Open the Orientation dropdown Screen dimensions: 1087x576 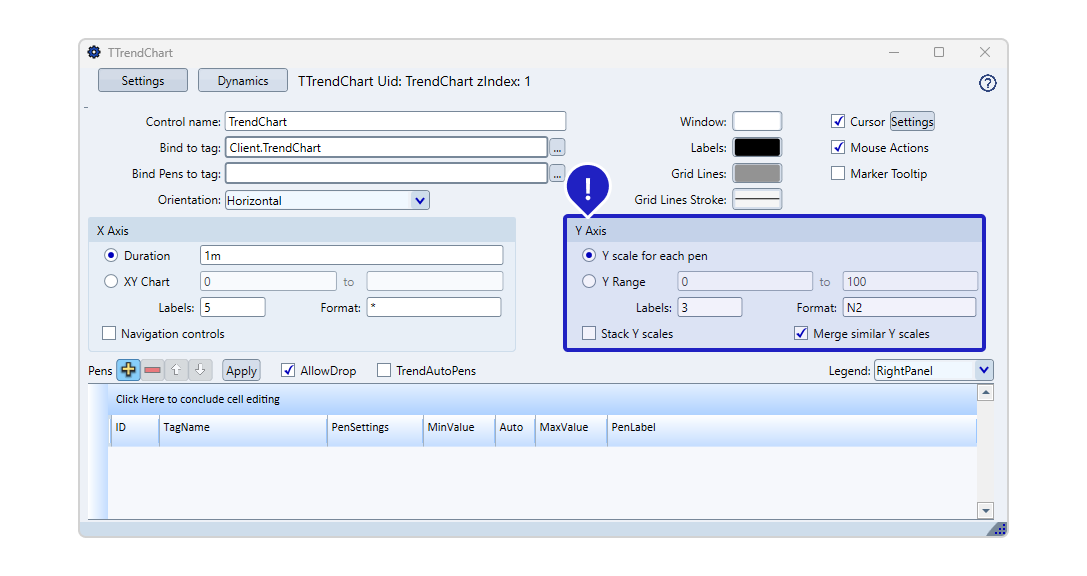coord(419,200)
